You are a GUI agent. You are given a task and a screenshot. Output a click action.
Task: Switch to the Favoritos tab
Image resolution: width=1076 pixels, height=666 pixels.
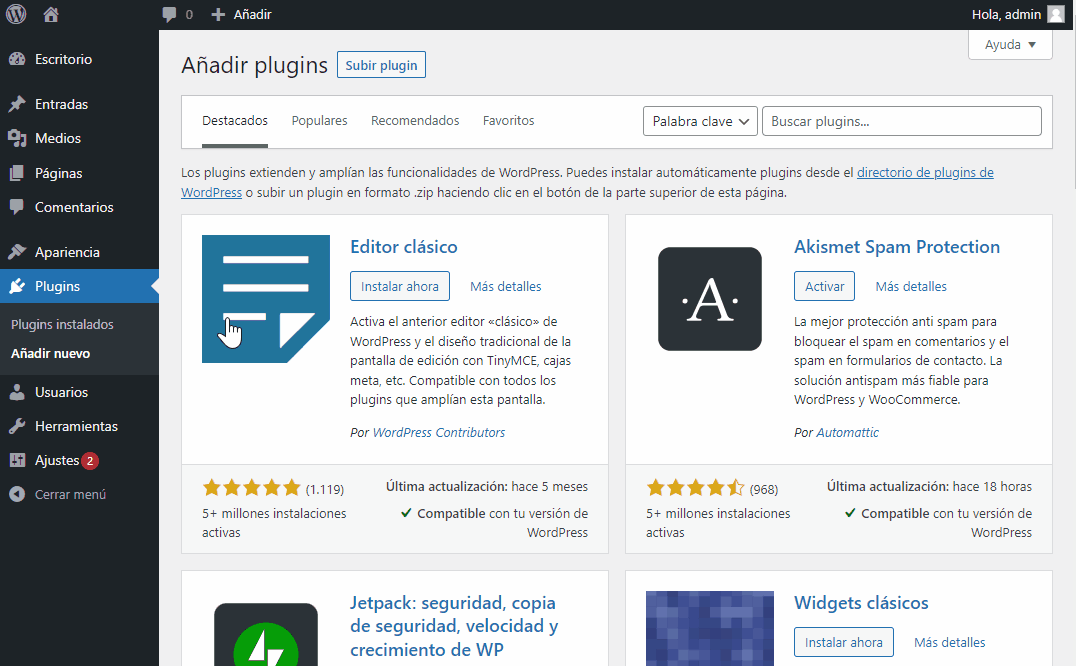[x=508, y=121]
